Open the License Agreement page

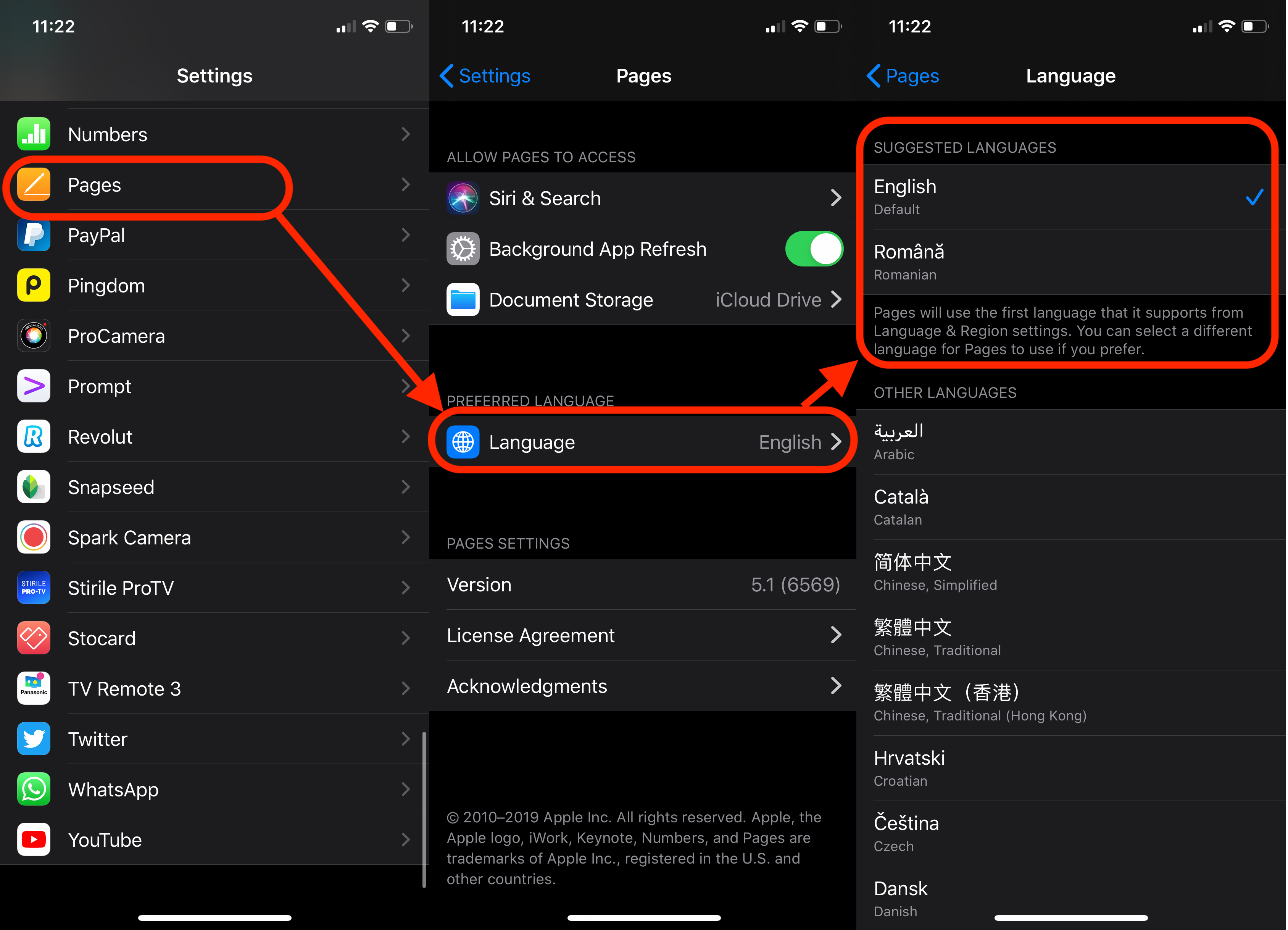click(x=645, y=634)
